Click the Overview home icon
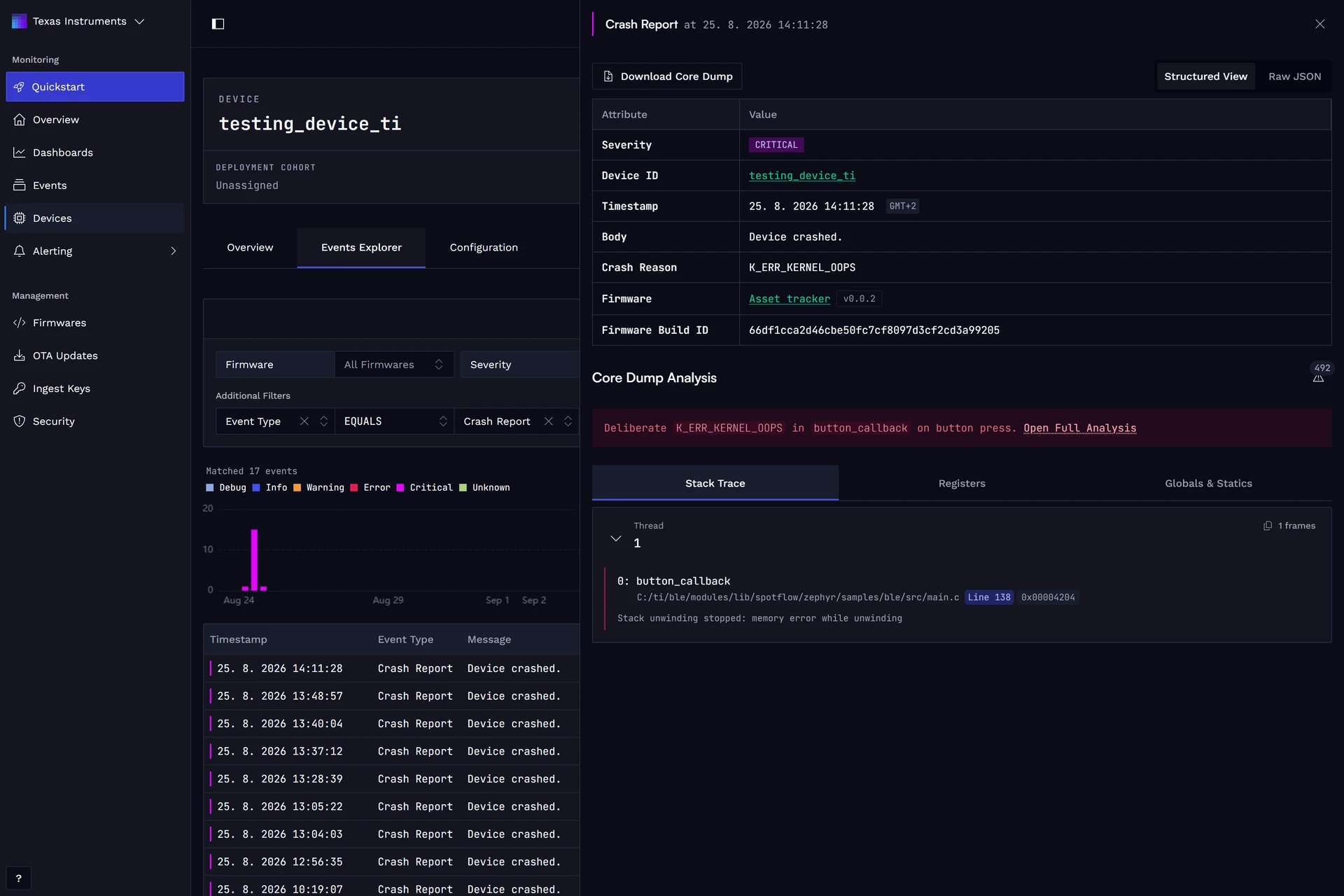This screenshot has width=1344, height=896. coord(19,120)
